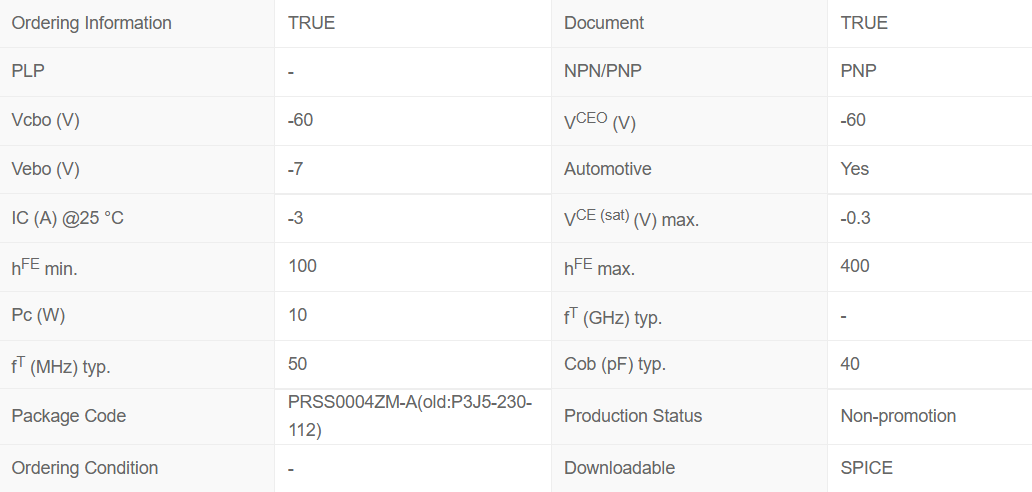Select the VCEO (V) parameter label
The image size is (1032, 492).
[x=600, y=122]
